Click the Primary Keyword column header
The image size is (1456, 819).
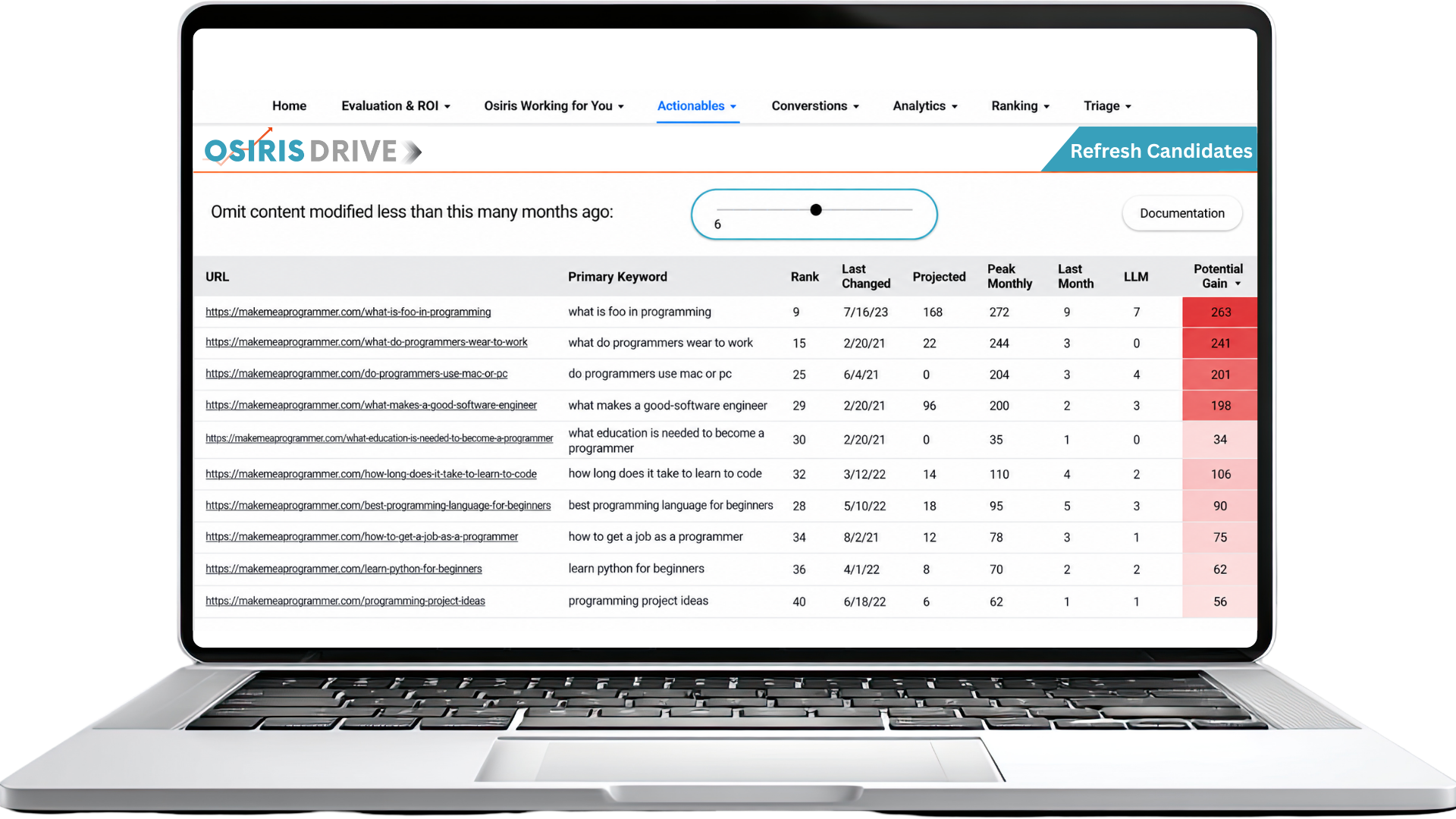[617, 277]
